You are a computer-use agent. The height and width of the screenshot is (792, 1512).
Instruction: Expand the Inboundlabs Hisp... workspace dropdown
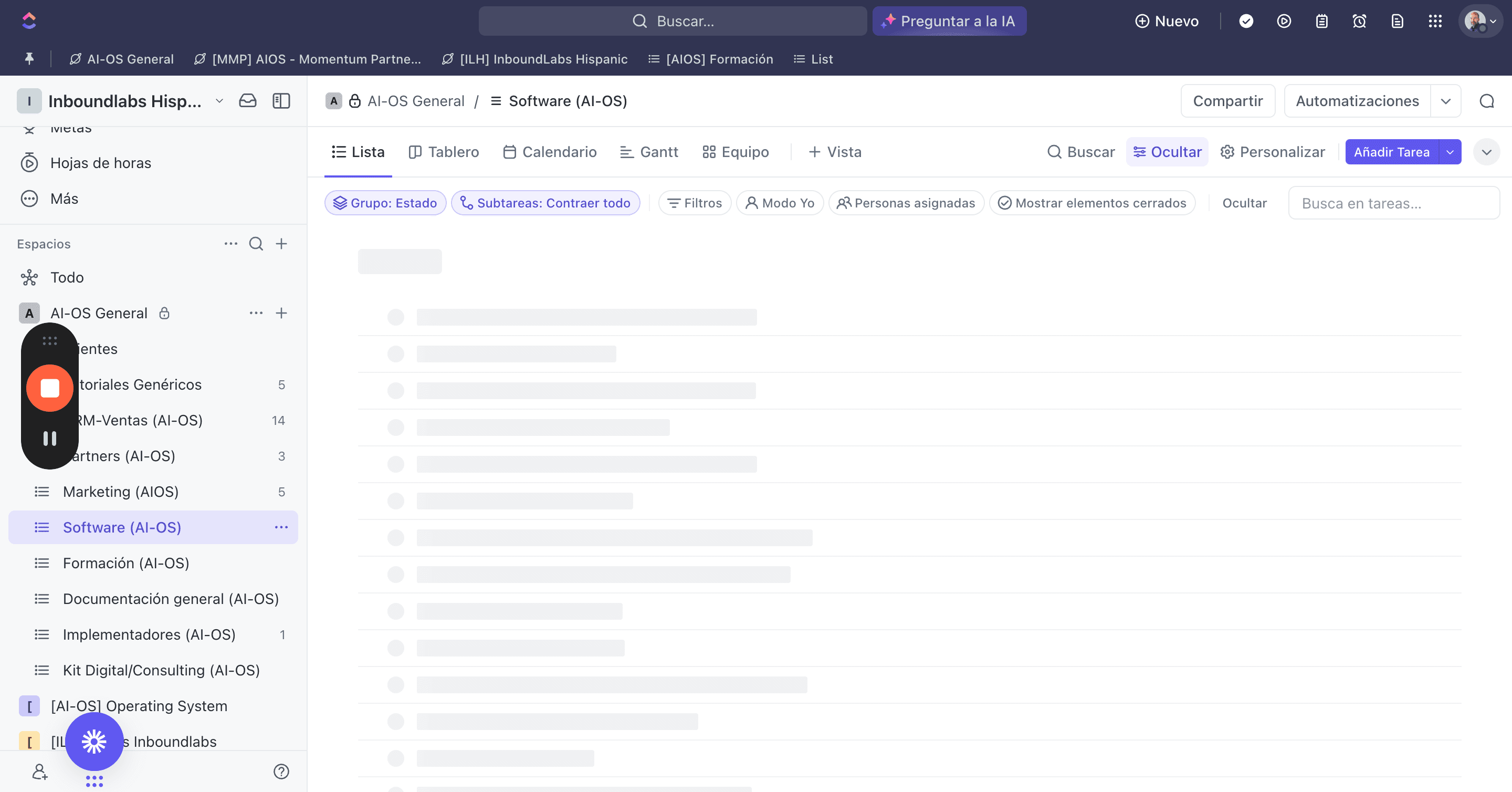219,101
